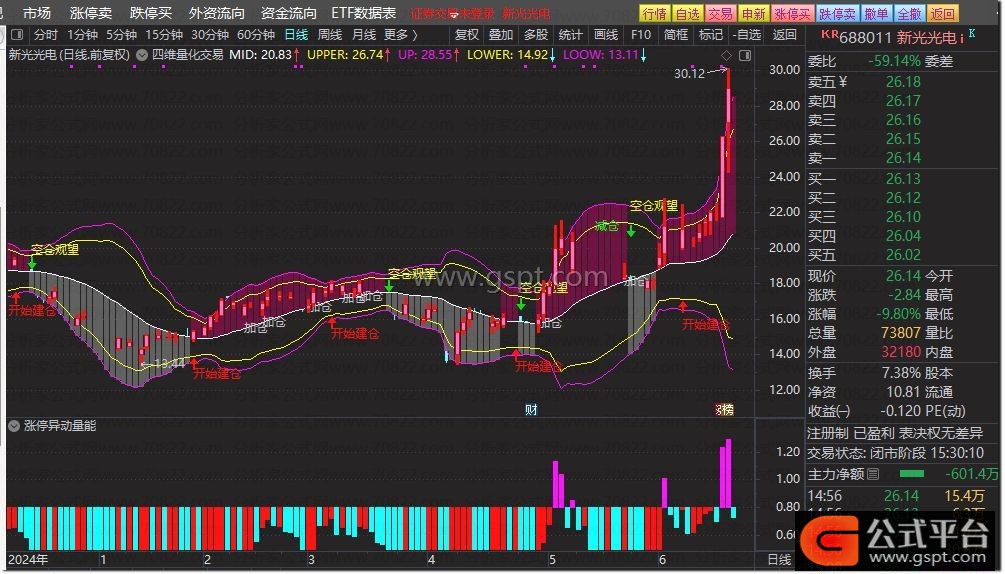1005x574 pixels.
Task: Click the diamond icon at the chart's top right
Action: click(x=726, y=56)
